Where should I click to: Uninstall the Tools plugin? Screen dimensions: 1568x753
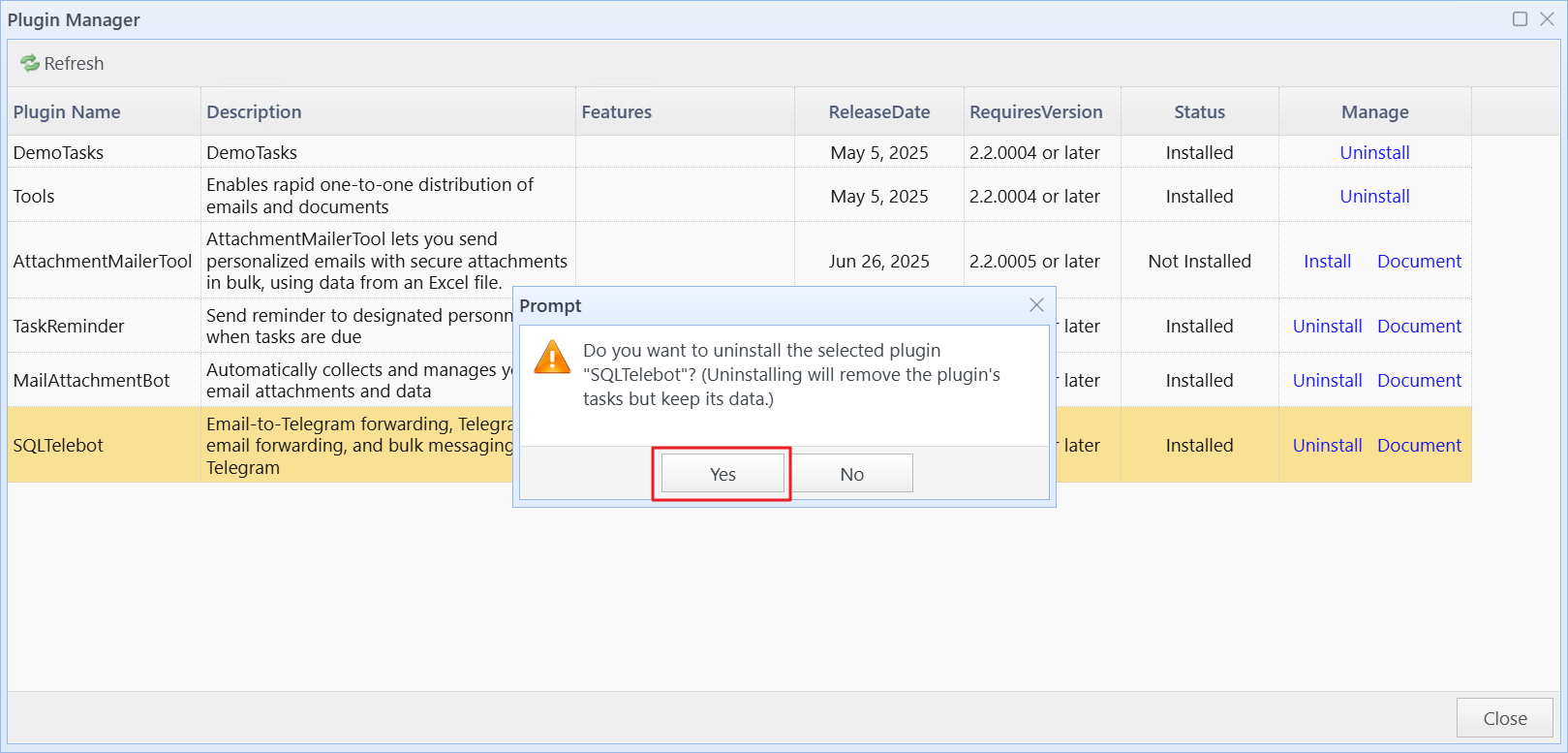pos(1373,197)
